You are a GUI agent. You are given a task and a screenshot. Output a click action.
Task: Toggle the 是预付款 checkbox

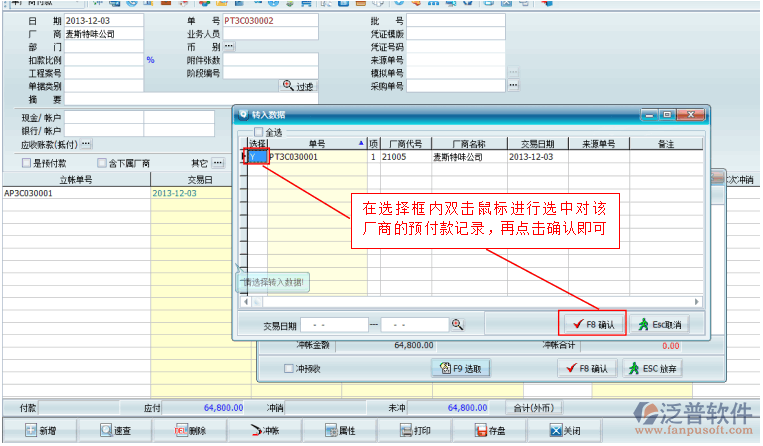point(27,163)
